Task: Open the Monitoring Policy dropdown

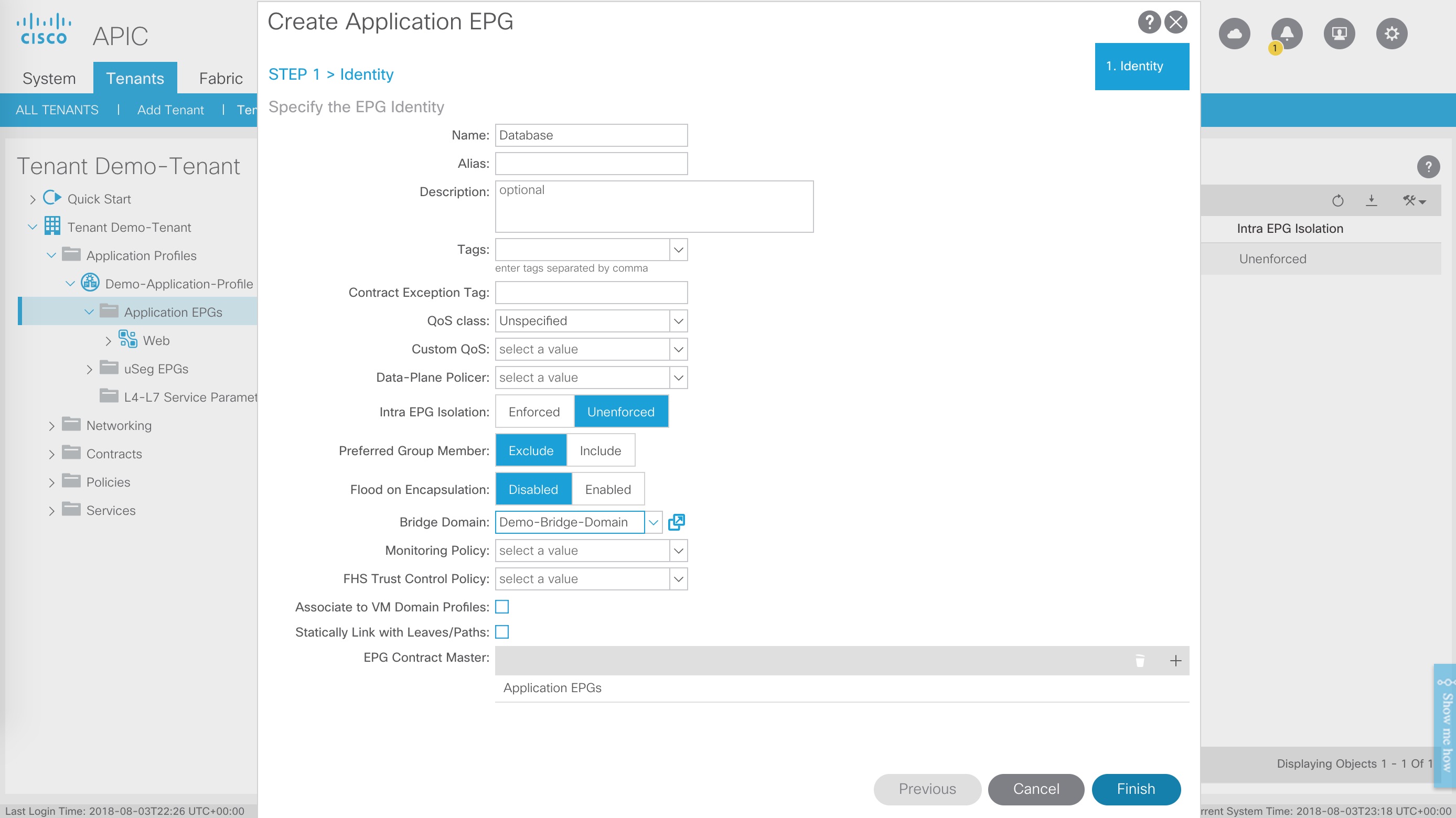Action: pos(678,550)
